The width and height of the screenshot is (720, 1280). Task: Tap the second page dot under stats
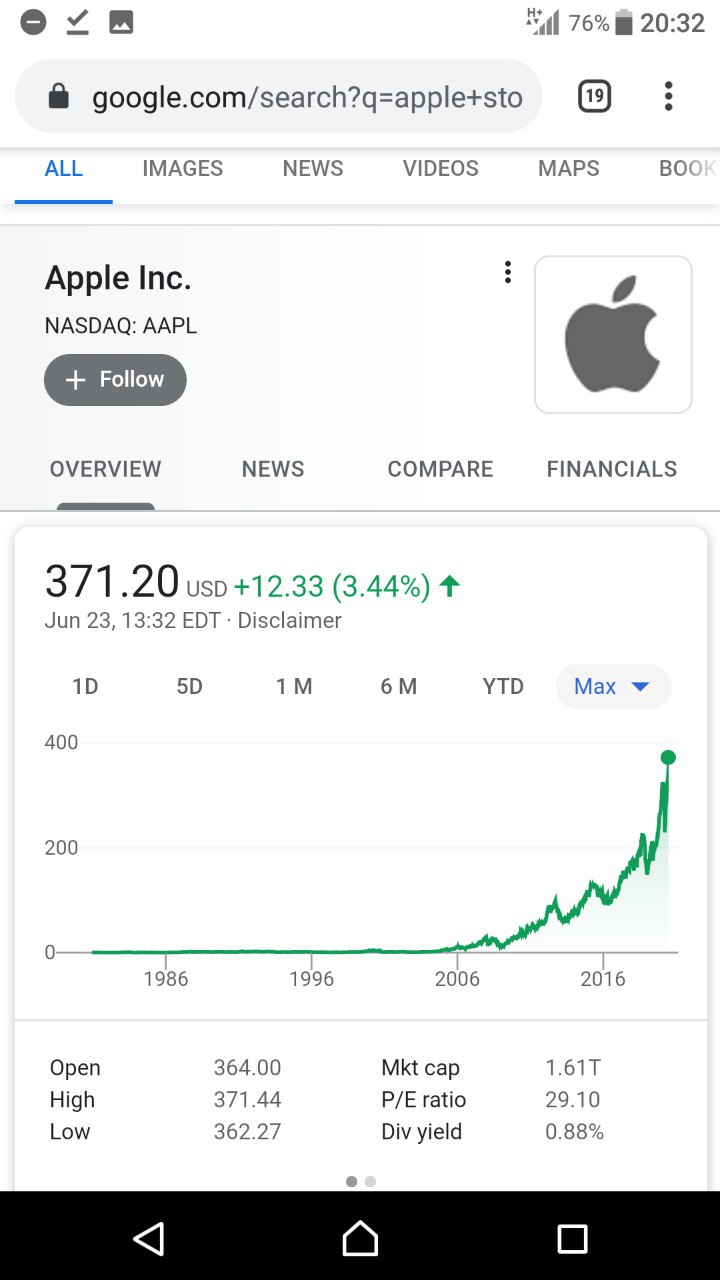tap(371, 1181)
